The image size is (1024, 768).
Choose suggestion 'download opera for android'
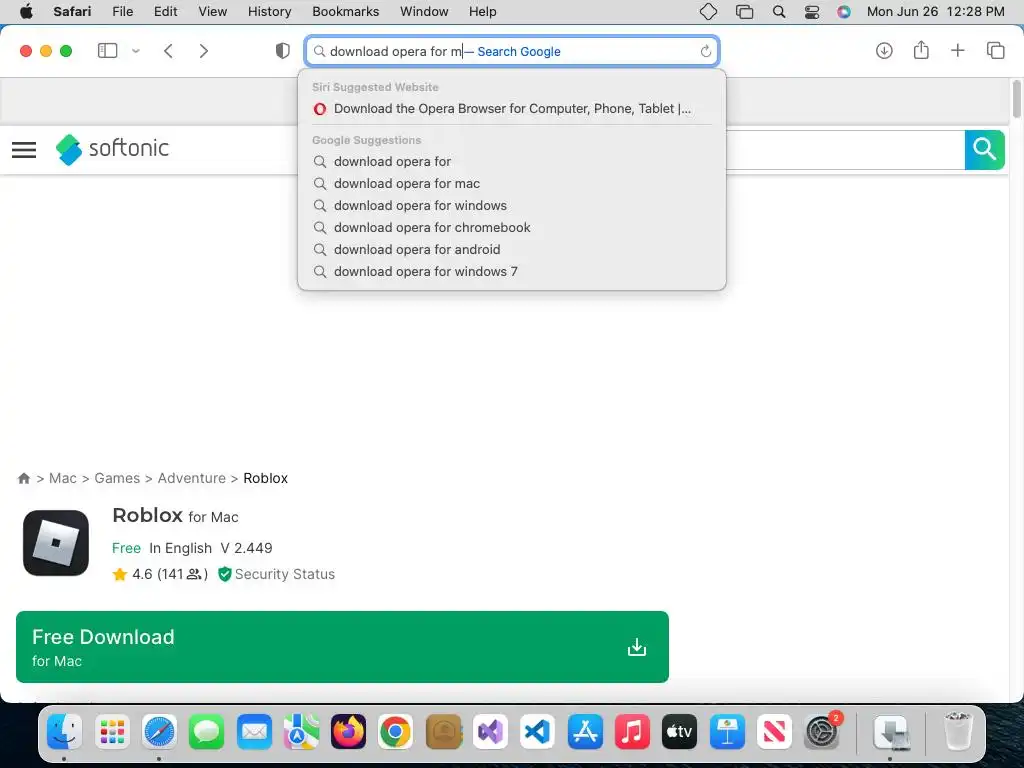coord(511,249)
